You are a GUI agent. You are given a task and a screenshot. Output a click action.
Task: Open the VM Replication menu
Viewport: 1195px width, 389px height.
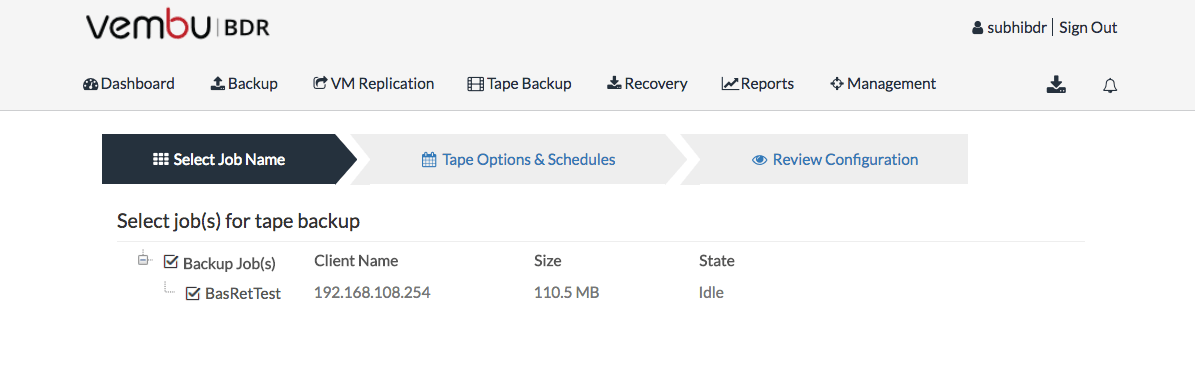pos(373,84)
